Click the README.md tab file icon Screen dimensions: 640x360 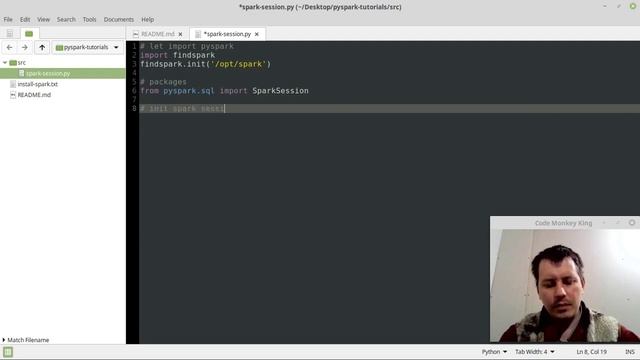(x=136, y=34)
